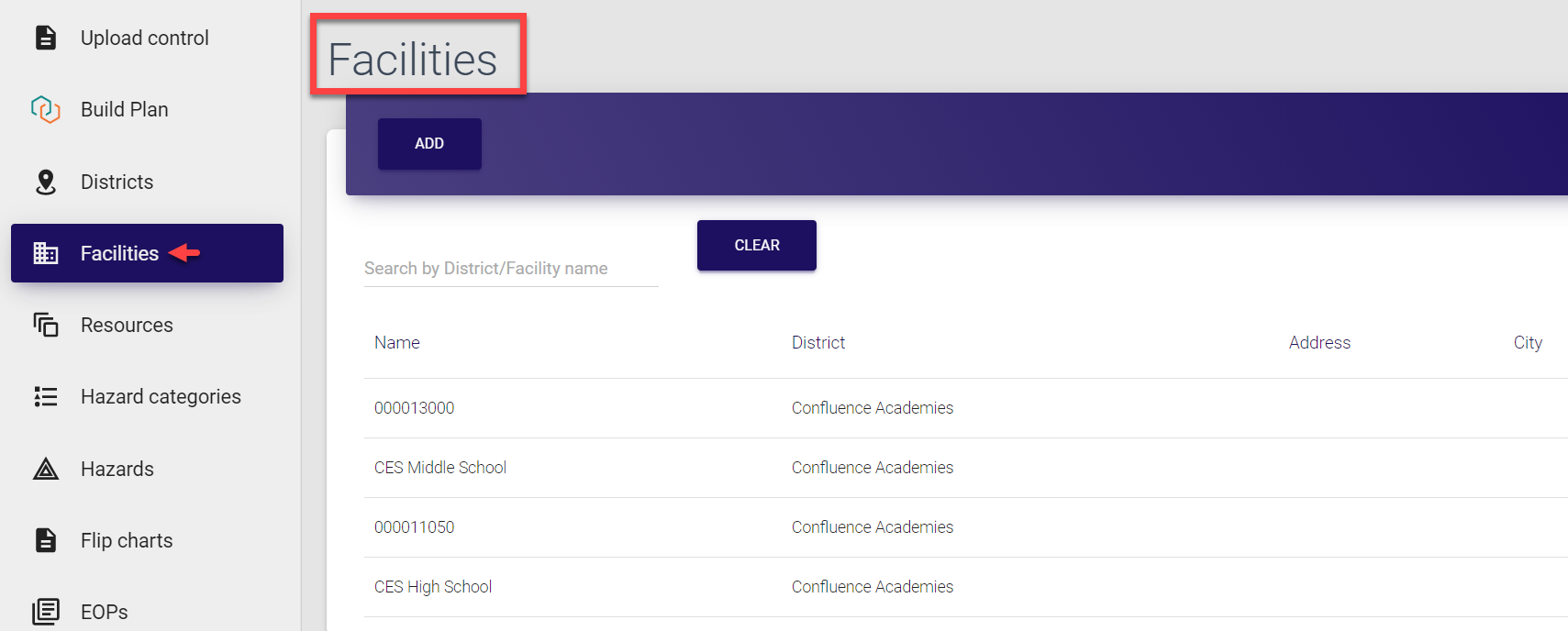The width and height of the screenshot is (1568, 631).
Task: Click the Build Plan hexagon icon
Action: point(45,110)
